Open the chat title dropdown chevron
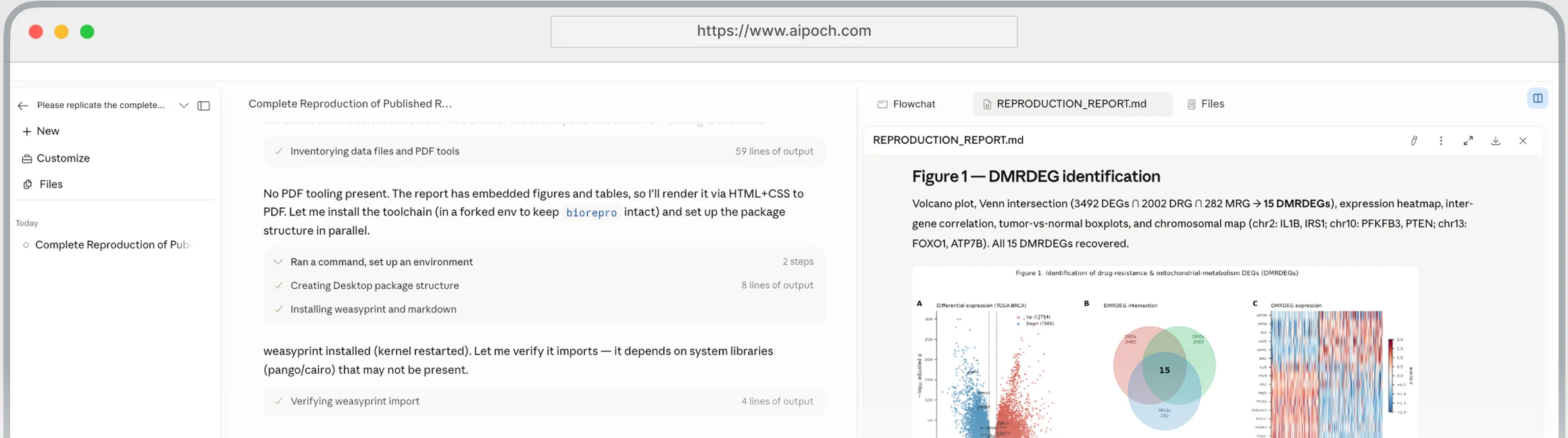This screenshot has height=438, width=1568. [x=184, y=106]
